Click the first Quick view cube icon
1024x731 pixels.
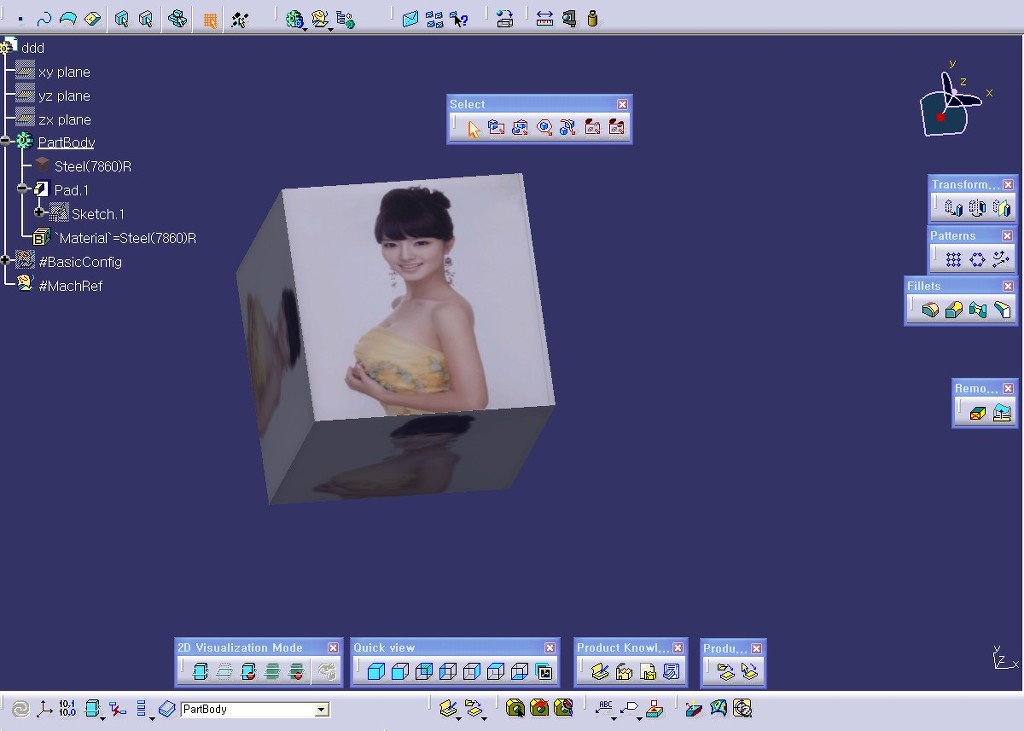click(376, 672)
